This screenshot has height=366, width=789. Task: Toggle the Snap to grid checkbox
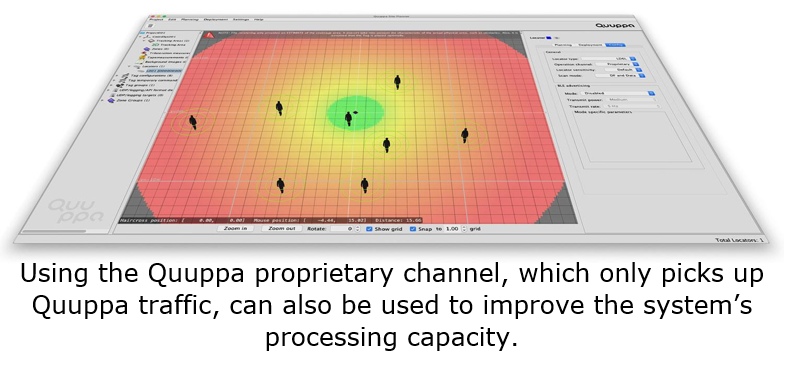(x=413, y=229)
